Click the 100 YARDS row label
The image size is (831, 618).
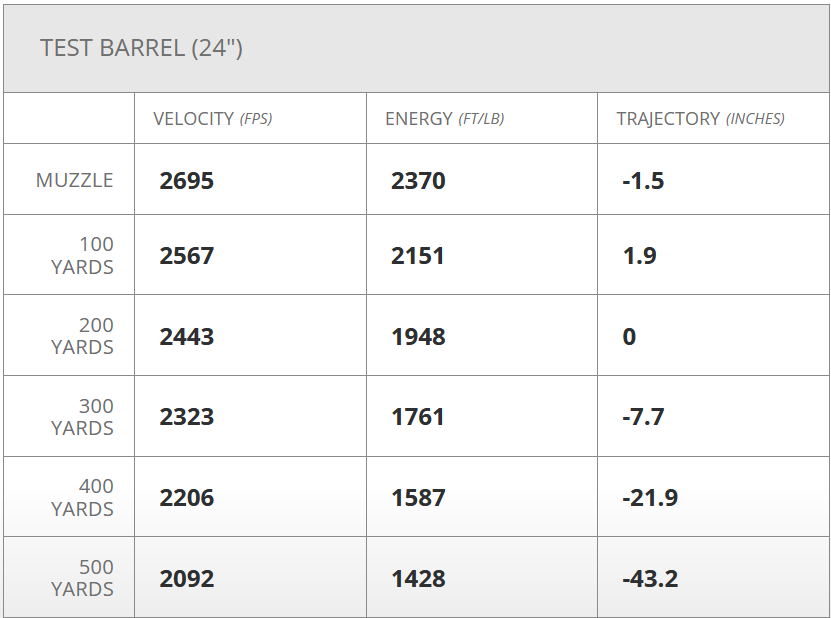[82, 255]
